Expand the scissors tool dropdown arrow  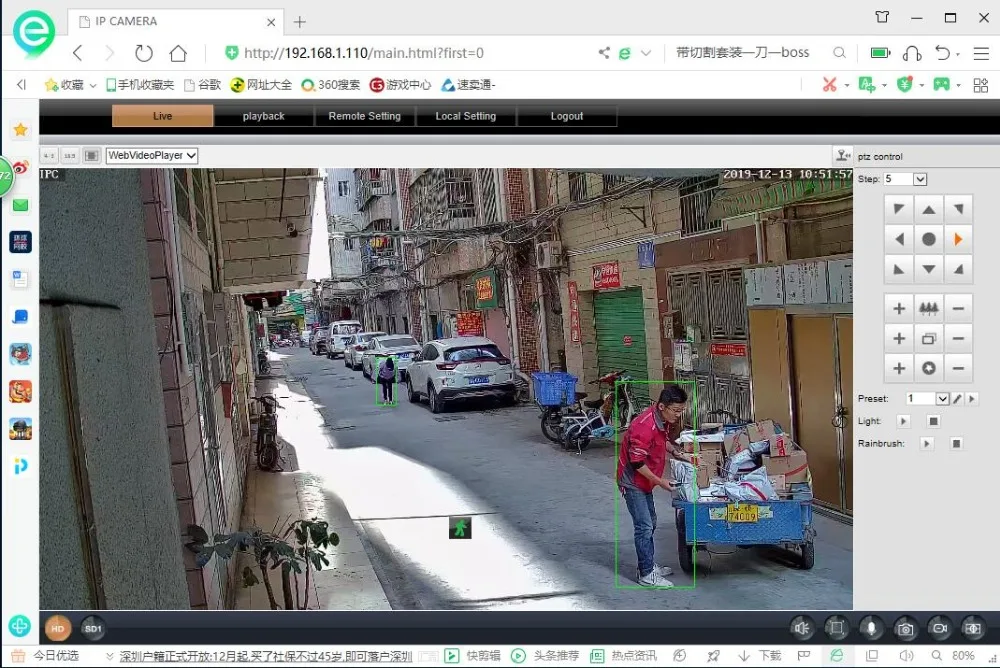click(x=847, y=85)
